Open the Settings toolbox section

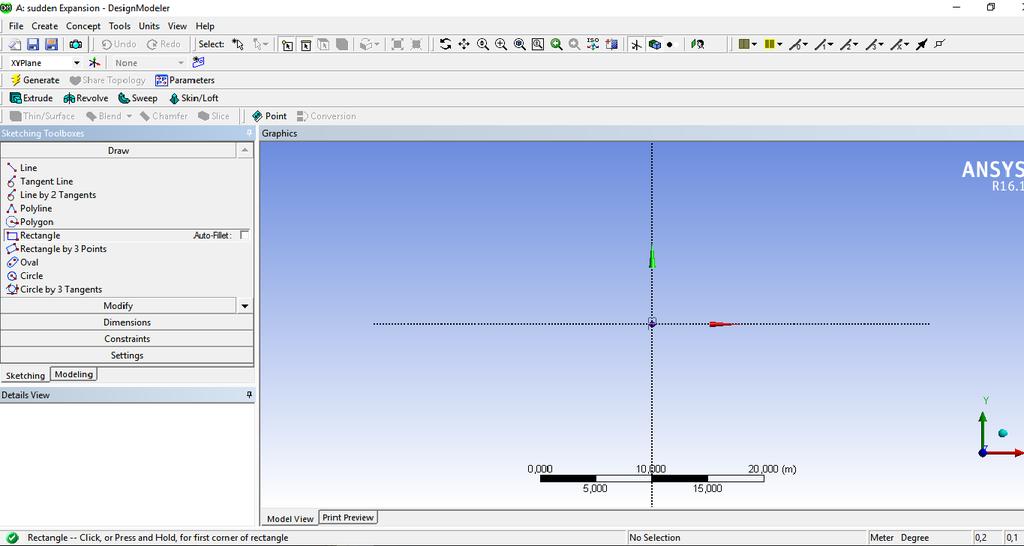coord(127,356)
